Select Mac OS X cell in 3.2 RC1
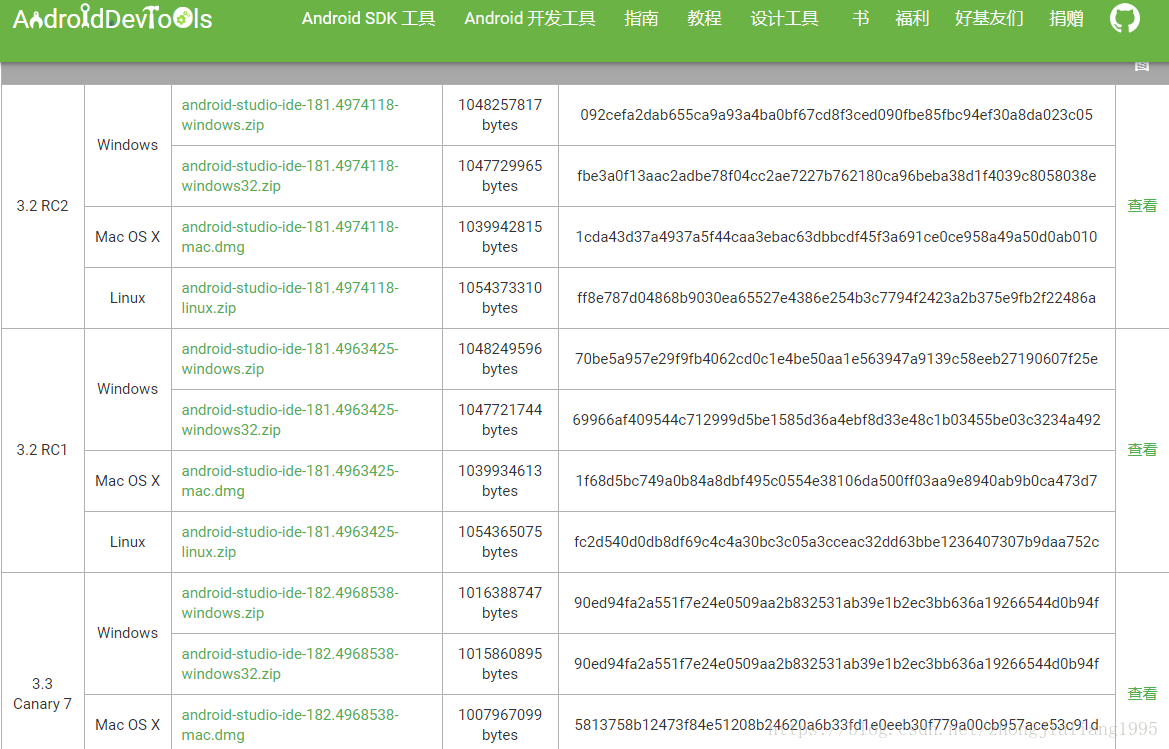This screenshot has width=1169, height=749. coord(127,481)
